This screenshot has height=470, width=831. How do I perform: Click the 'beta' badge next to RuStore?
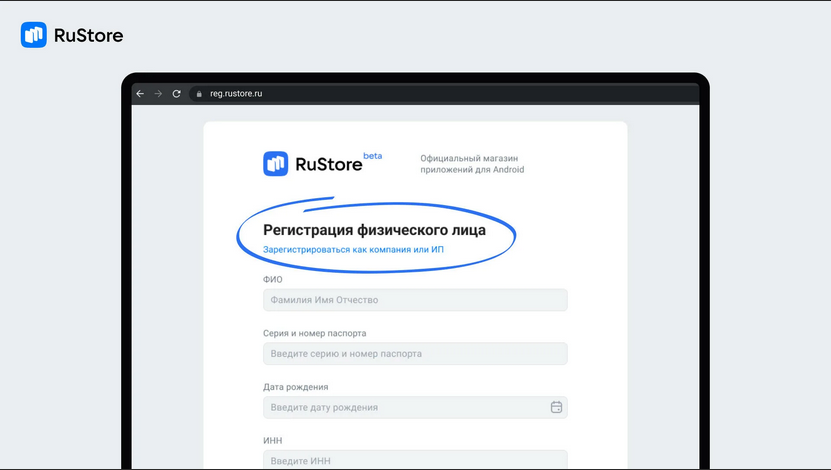(373, 156)
